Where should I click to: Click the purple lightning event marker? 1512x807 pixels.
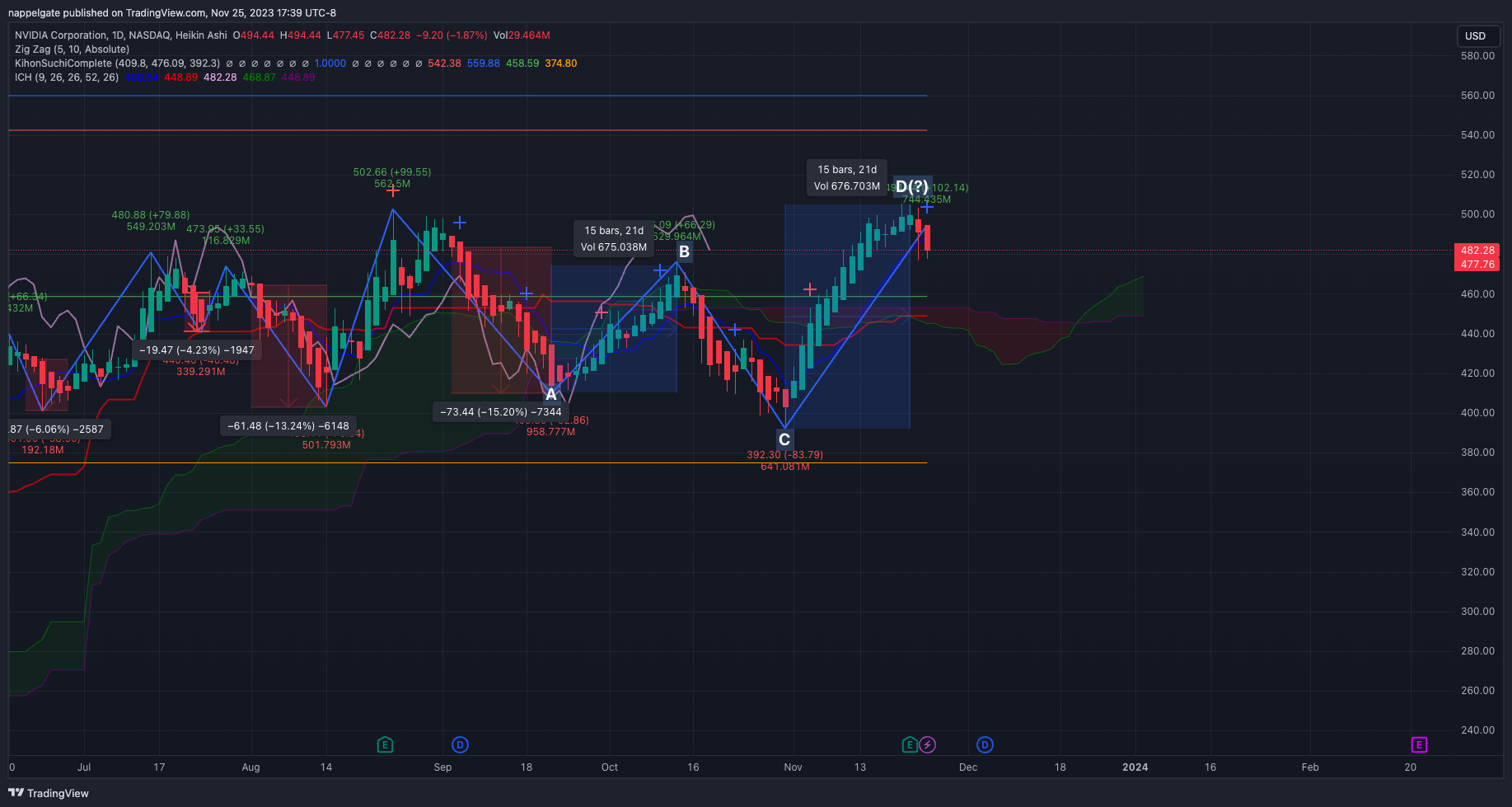[928, 745]
